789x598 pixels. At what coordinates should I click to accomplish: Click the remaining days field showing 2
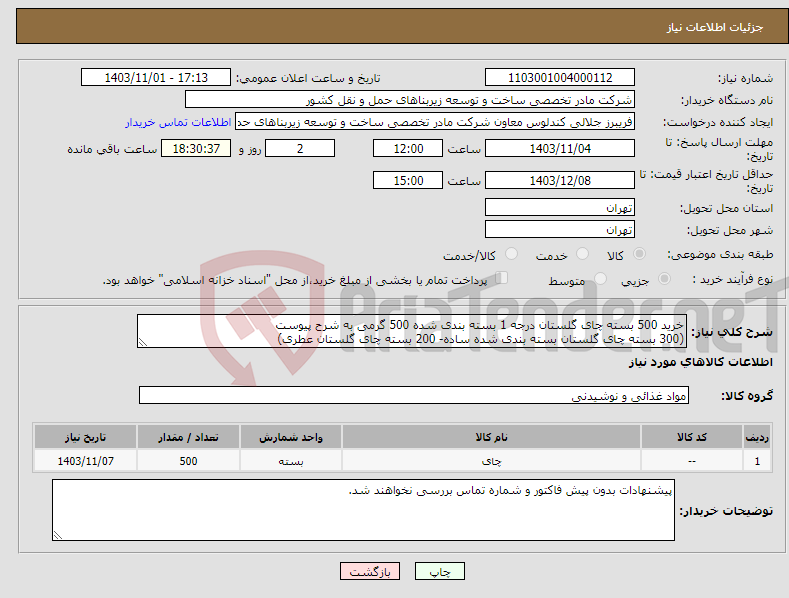[x=300, y=148]
